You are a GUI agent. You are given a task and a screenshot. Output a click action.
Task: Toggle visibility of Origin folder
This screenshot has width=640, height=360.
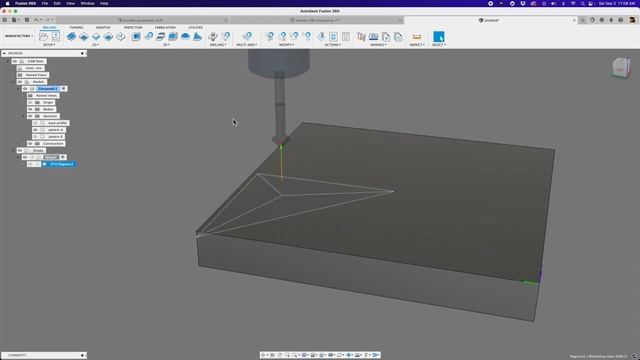[30, 102]
